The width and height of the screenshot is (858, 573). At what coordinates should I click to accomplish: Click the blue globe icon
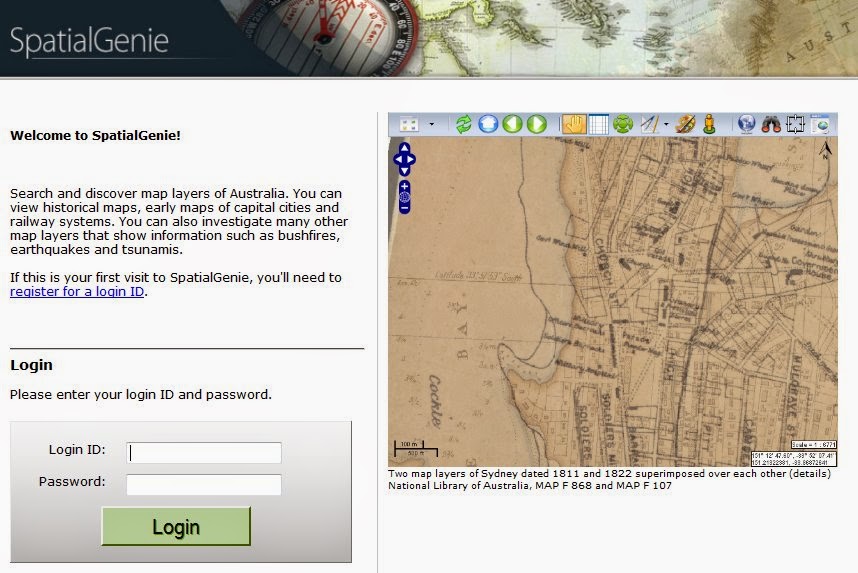click(x=746, y=124)
